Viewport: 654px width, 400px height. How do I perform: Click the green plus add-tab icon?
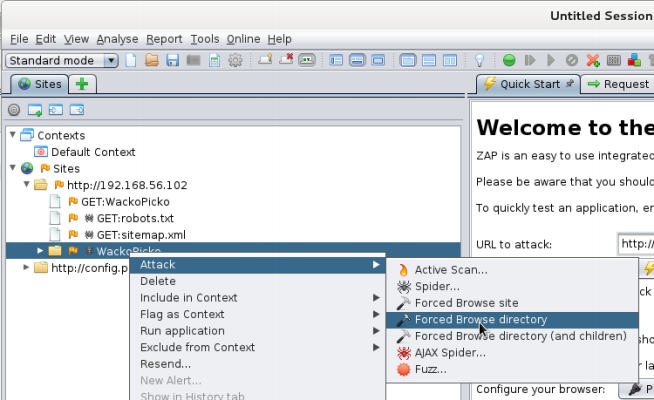pyautogui.click(x=82, y=84)
